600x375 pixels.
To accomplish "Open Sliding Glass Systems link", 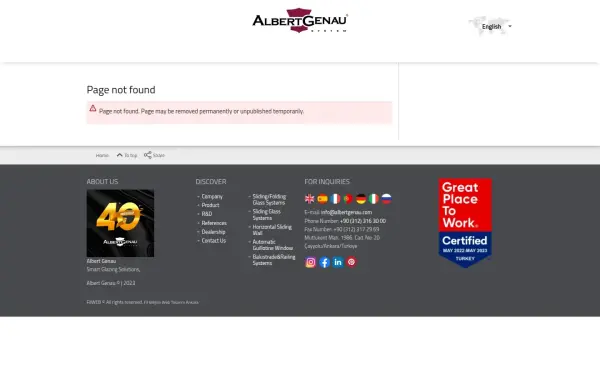I will 267,215.
